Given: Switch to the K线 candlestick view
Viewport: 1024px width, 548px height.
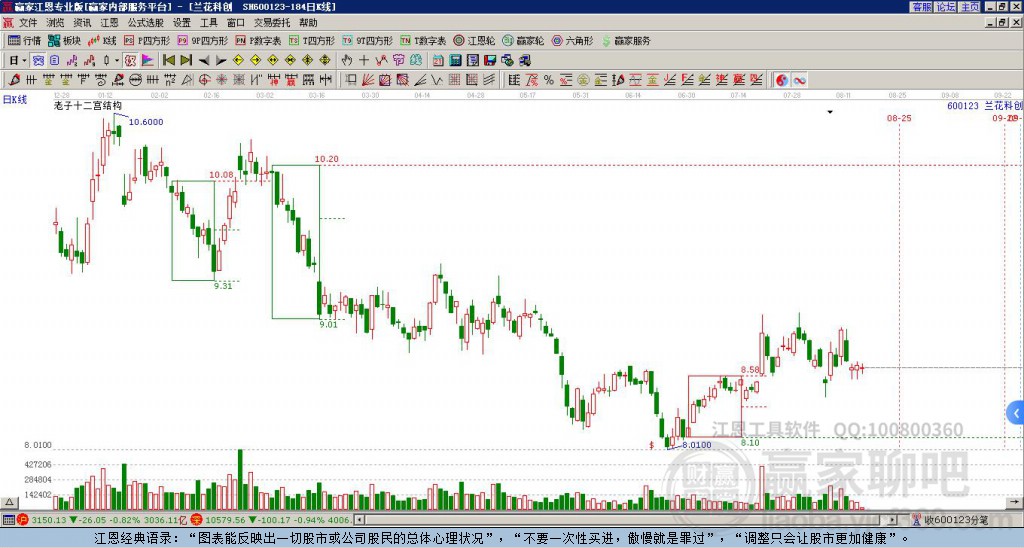Looking at the screenshot, I should click(x=103, y=40).
